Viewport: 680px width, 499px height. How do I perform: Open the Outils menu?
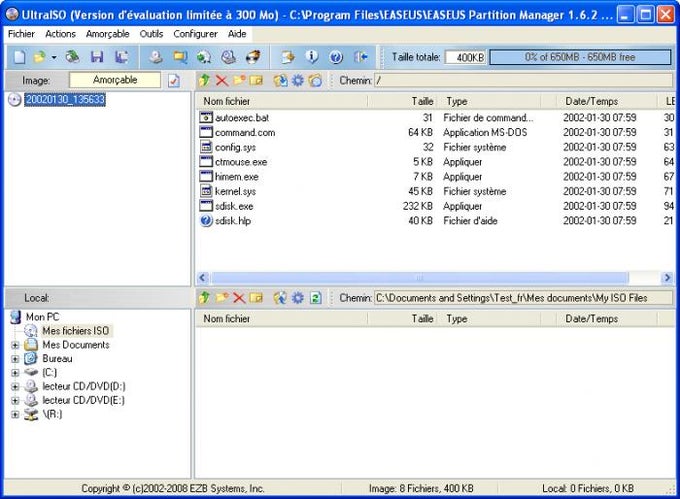click(x=151, y=34)
